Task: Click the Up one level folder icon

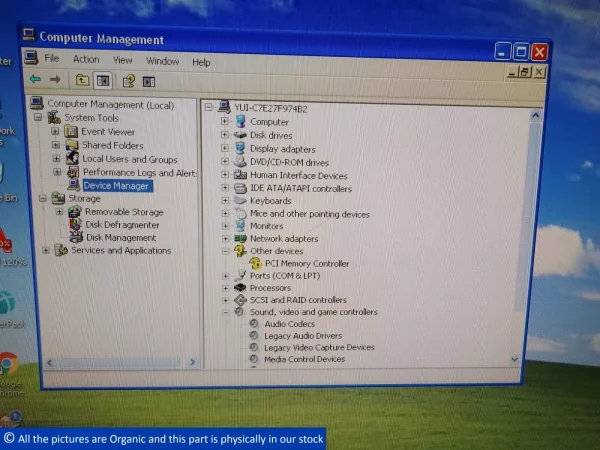Action: 82,80
